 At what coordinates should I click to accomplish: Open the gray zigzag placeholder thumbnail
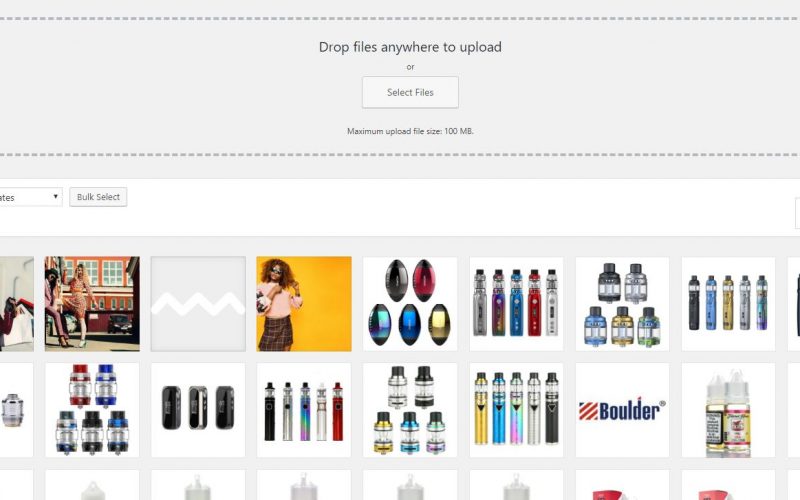pos(198,304)
